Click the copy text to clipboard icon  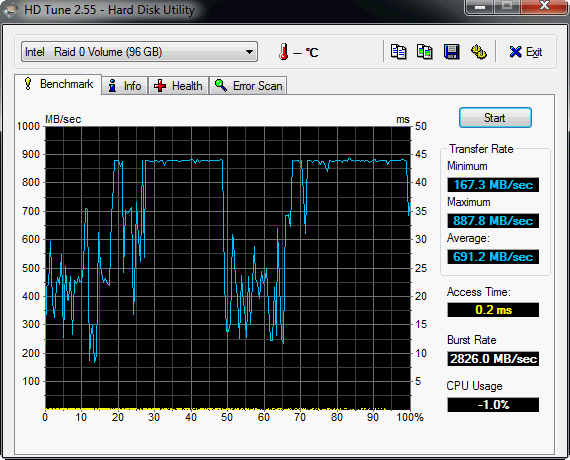point(398,52)
